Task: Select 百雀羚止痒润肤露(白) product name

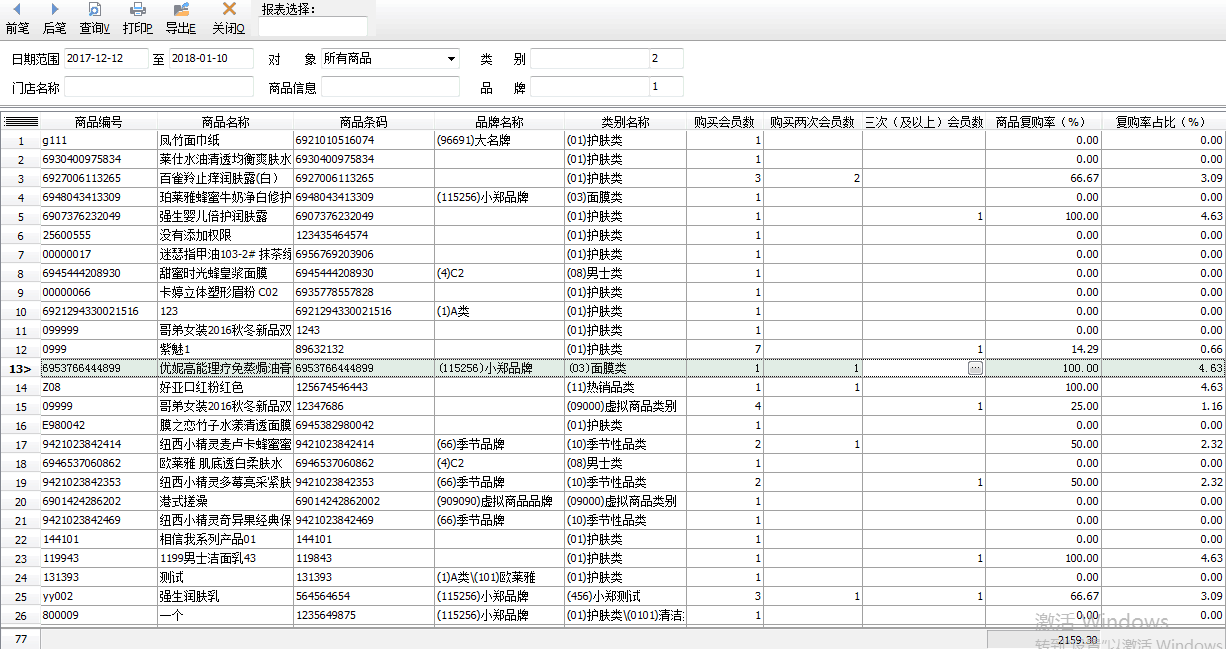Action: click(225, 178)
